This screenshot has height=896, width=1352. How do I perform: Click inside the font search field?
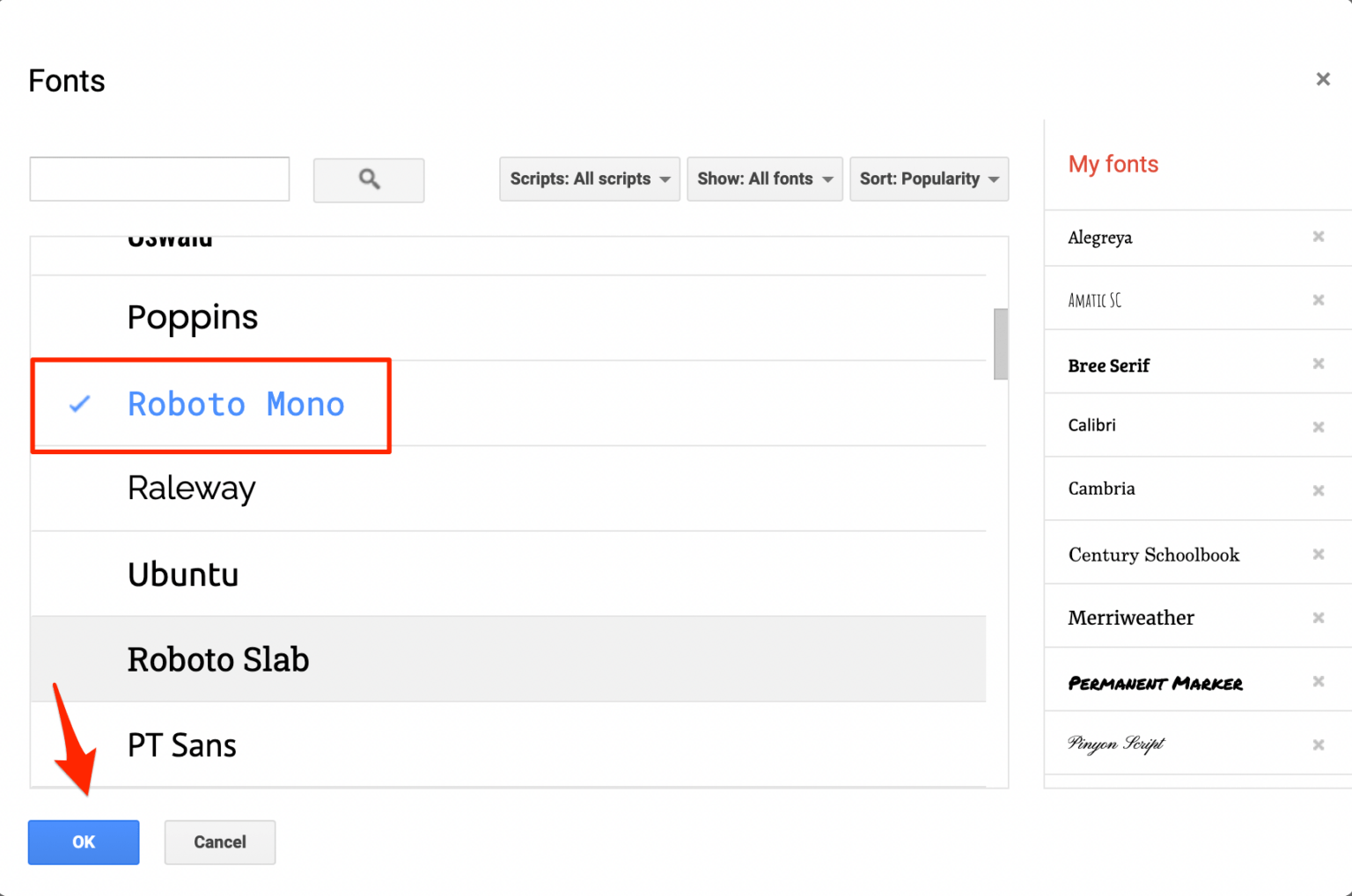(158, 179)
